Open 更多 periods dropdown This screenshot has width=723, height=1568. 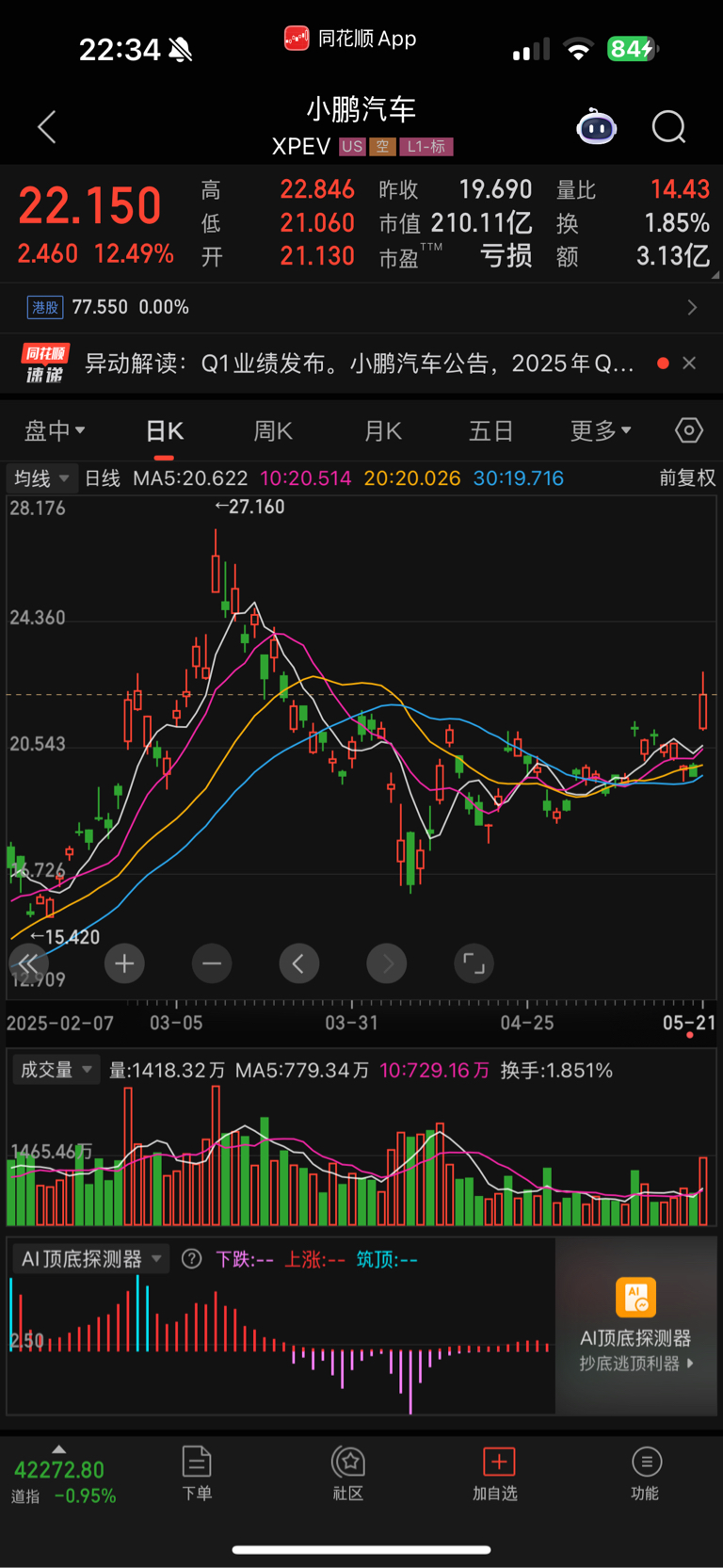pyautogui.click(x=601, y=430)
